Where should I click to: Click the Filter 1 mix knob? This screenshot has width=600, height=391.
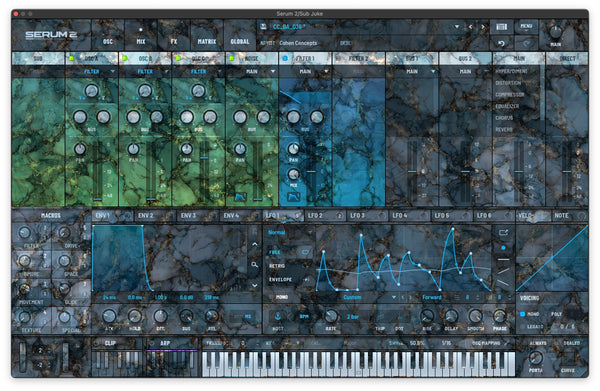click(293, 174)
